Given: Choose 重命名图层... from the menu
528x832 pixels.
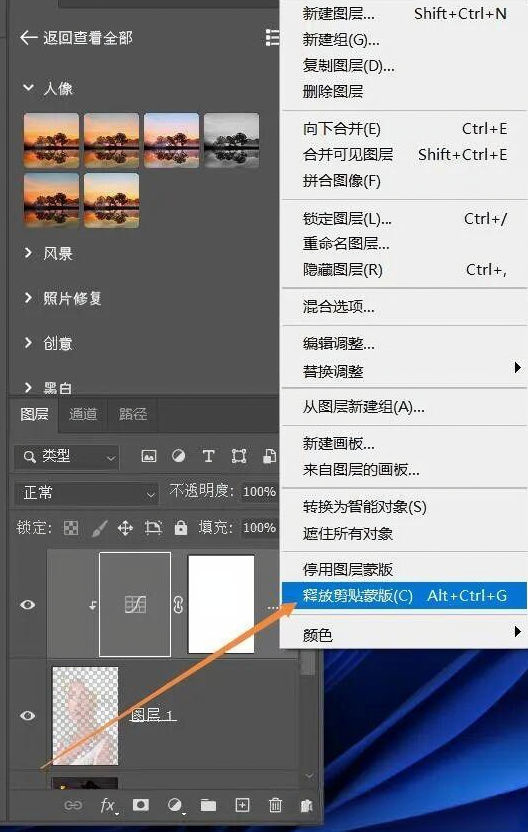Looking at the screenshot, I should pos(404,244).
